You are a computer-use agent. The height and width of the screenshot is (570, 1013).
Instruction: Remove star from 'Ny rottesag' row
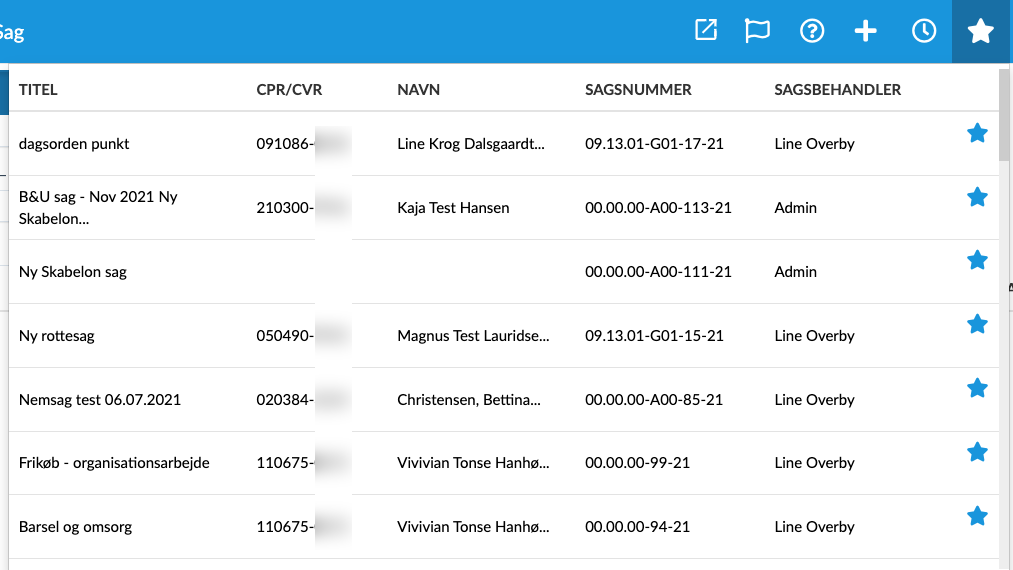[x=977, y=324]
